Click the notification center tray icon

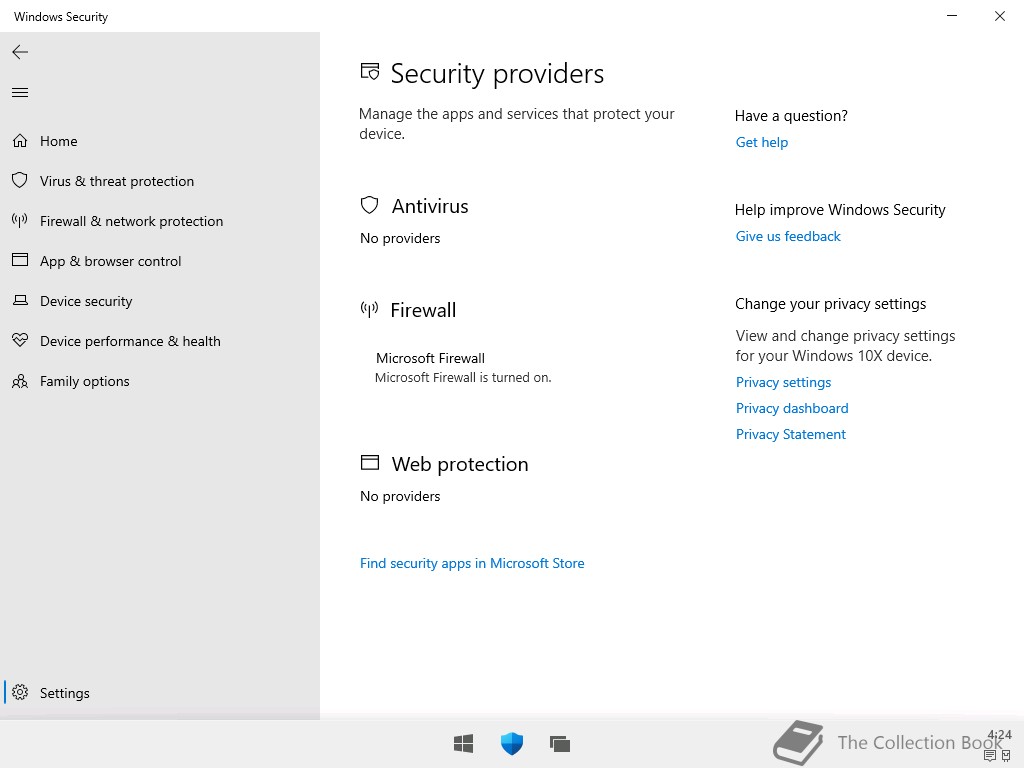tap(990, 756)
